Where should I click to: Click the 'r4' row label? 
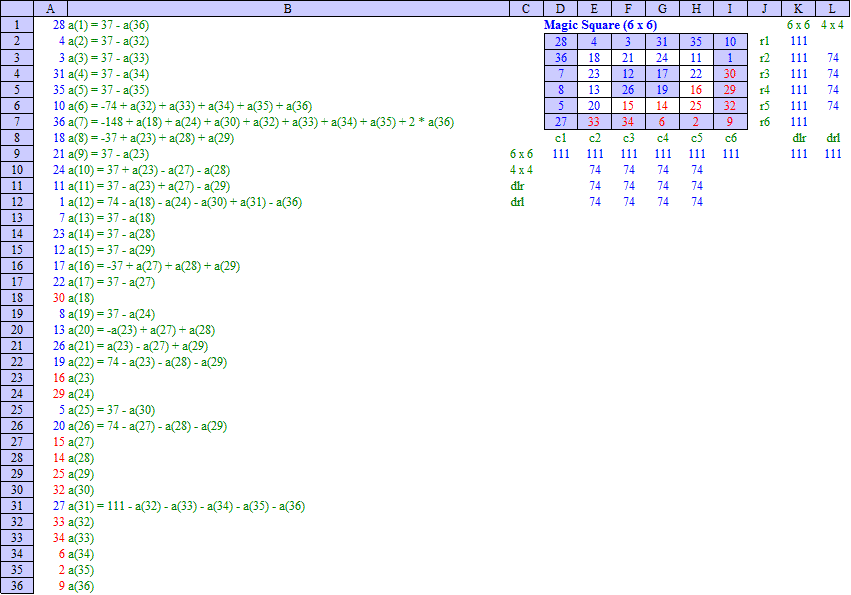pyautogui.click(x=765, y=90)
